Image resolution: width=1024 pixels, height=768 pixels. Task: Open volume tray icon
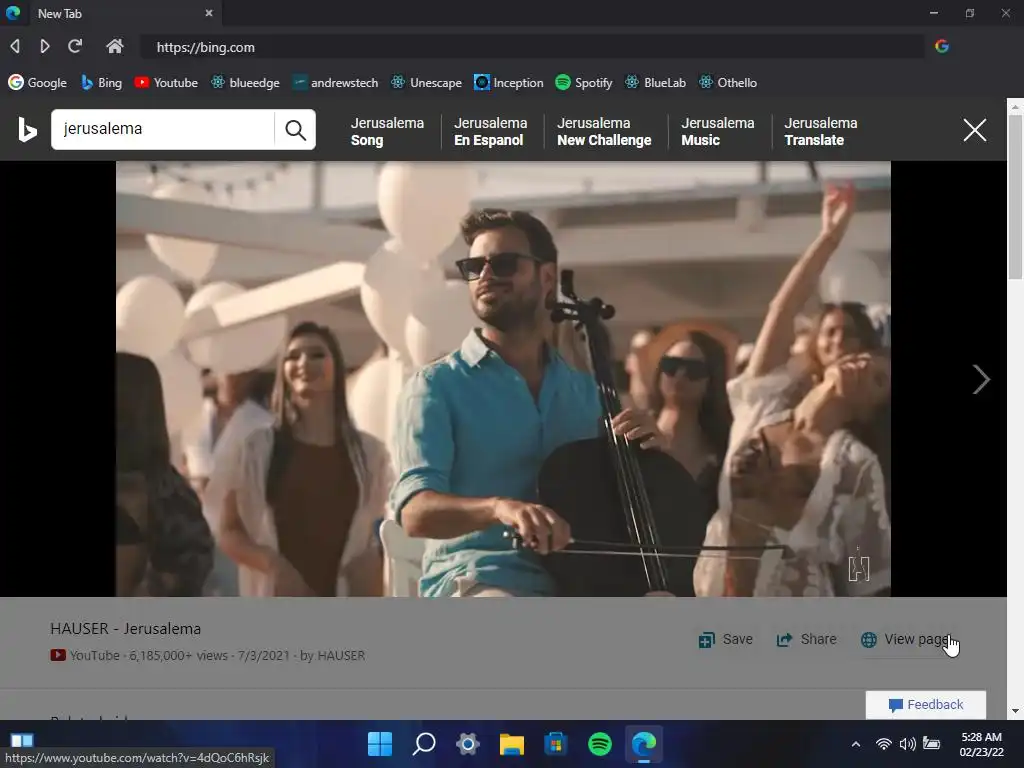[x=907, y=744]
